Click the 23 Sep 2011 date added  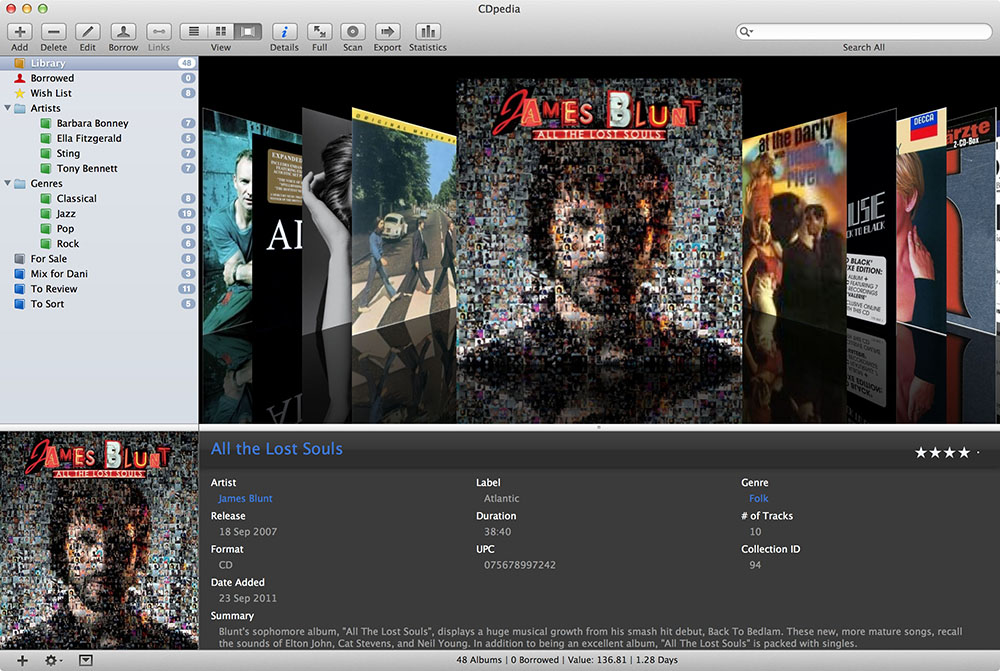pyautogui.click(x=248, y=598)
